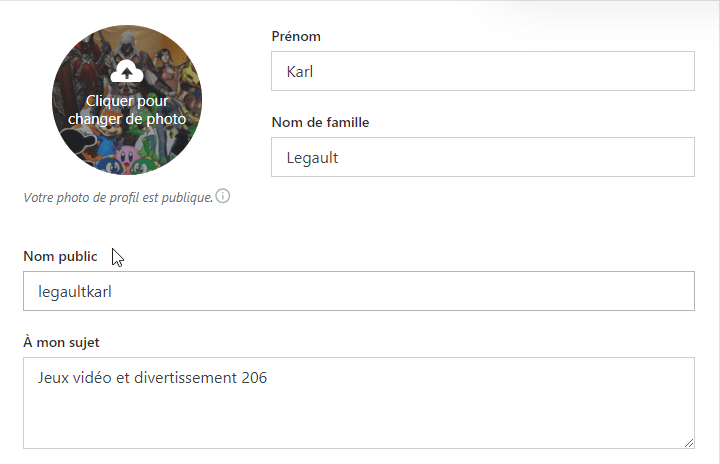This screenshot has width=720, height=464.
Task: Click the "Prénom" label
Action: pyautogui.click(x=296, y=37)
